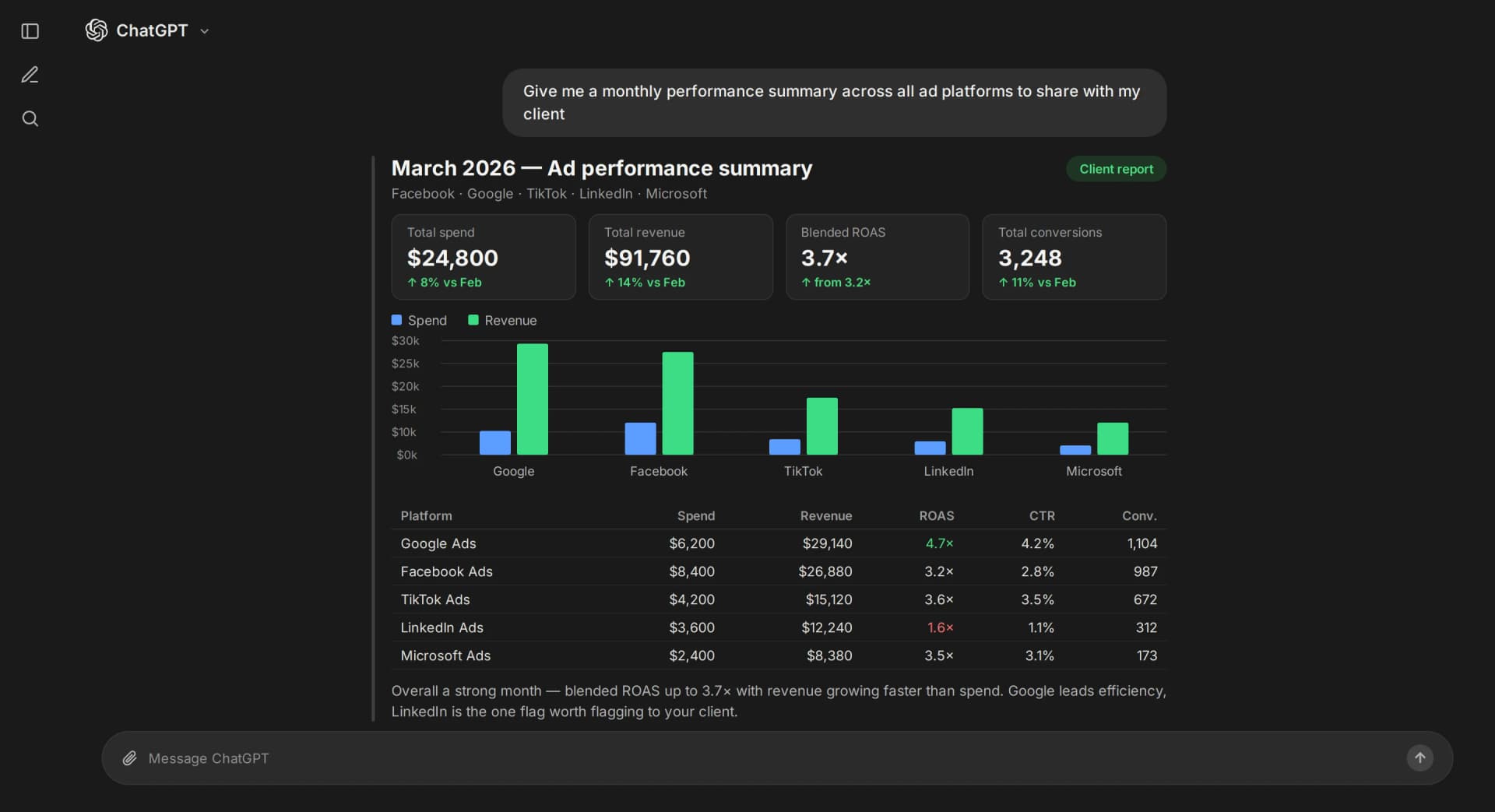The image size is (1495, 812).
Task: Click the LinkedIn chart axis label
Action: point(948,471)
